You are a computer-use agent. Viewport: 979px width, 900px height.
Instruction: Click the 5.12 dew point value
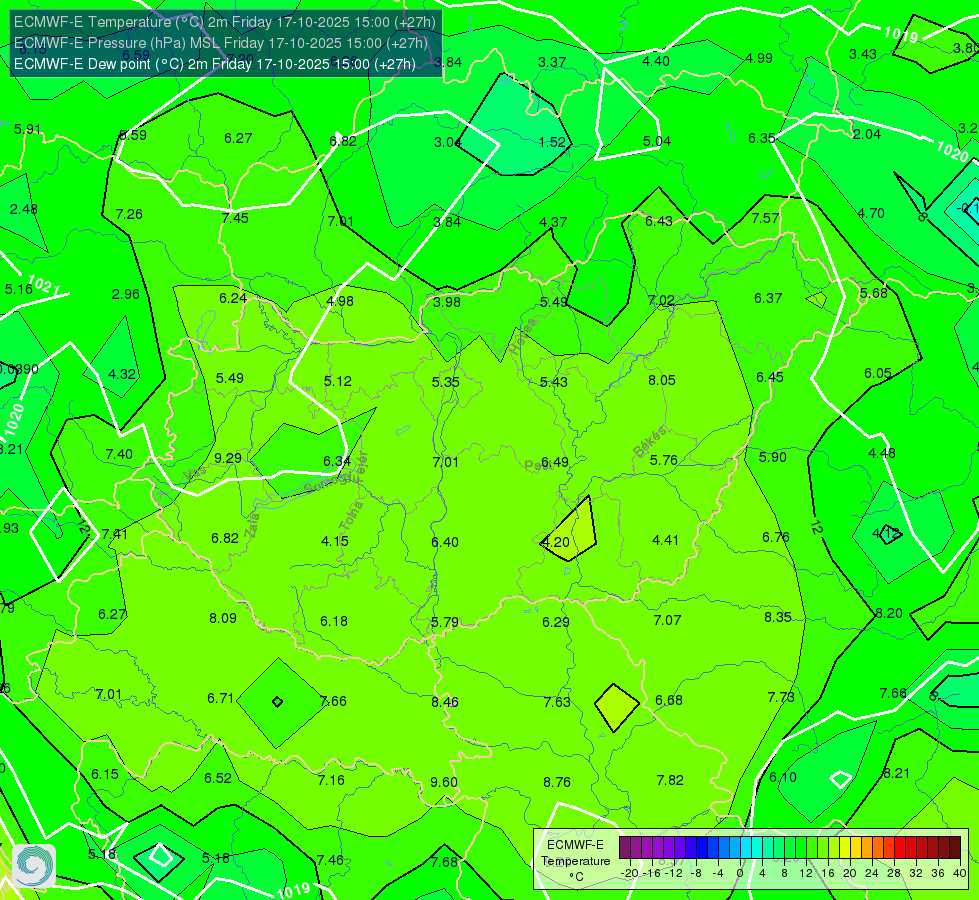pos(338,381)
